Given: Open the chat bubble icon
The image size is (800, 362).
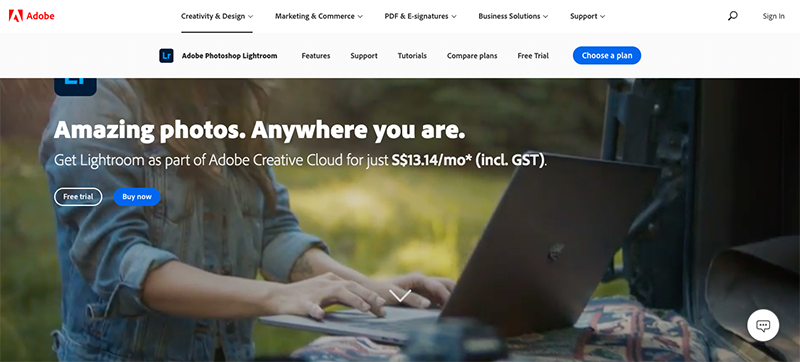Looking at the screenshot, I should click(x=763, y=325).
